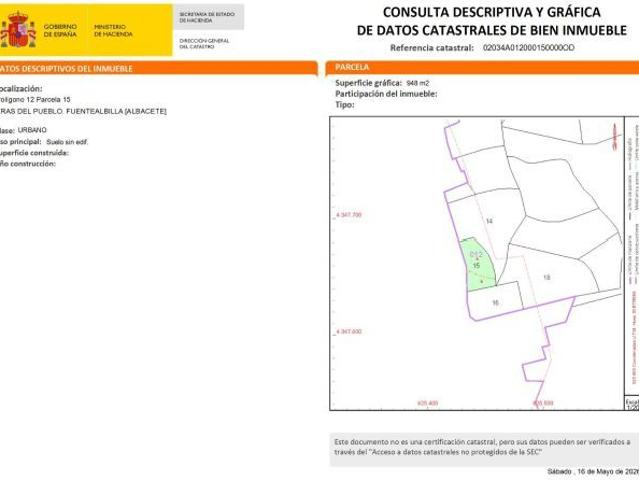Click the 'Localización:' label
Image resolution: width=639 pixels, height=480 pixels.
coord(20,89)
